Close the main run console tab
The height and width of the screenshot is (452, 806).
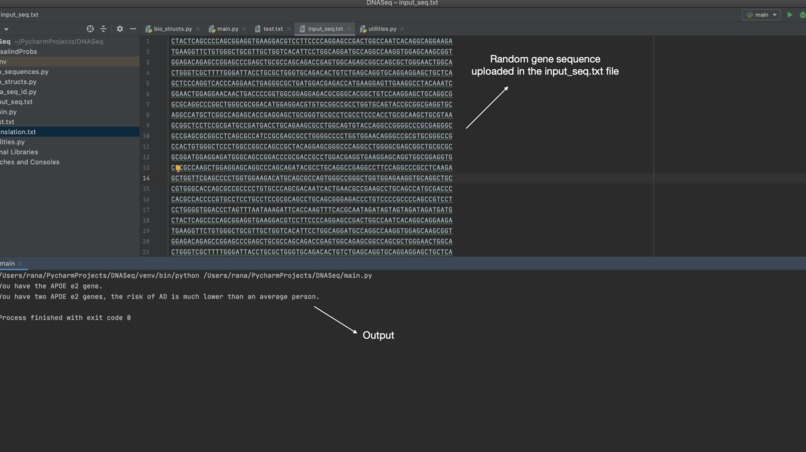[21, 264]
